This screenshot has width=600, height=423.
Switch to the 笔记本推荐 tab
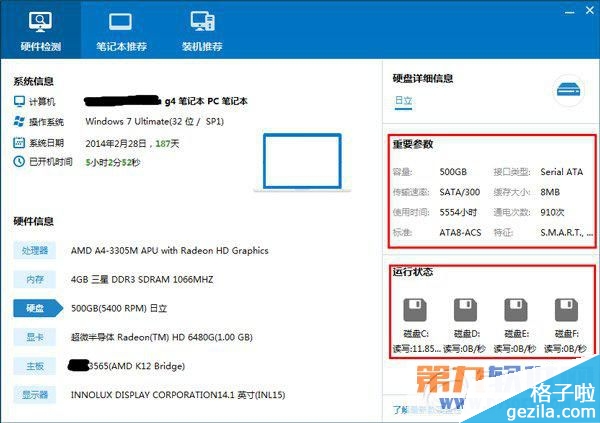121,29
